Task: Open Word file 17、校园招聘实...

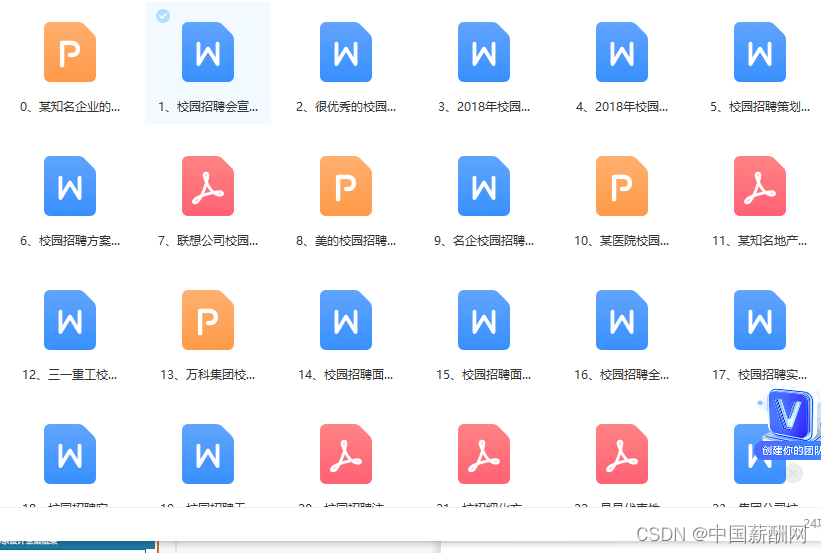Action: (760, 320)
